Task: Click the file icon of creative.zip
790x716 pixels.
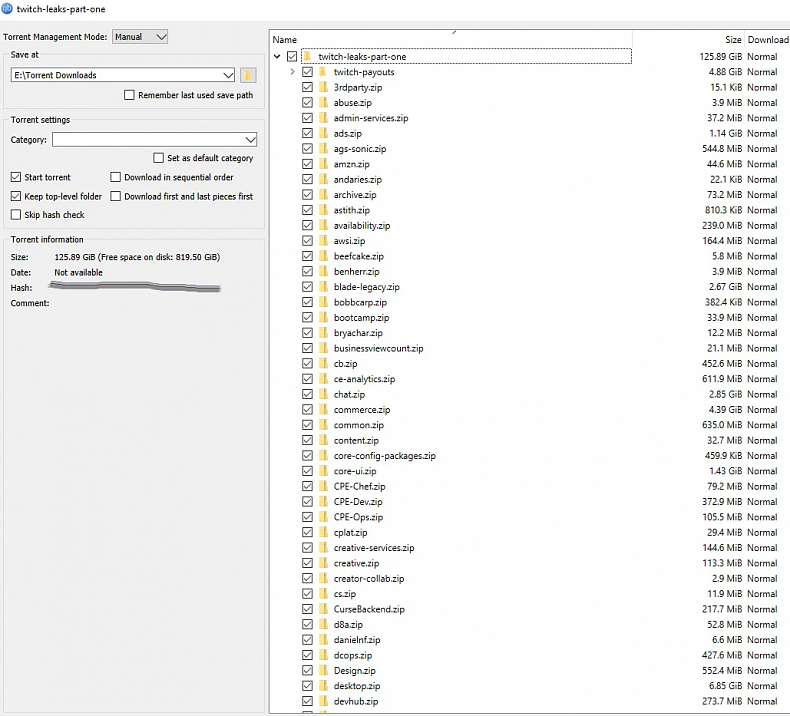Action: (x=323, y=563)
